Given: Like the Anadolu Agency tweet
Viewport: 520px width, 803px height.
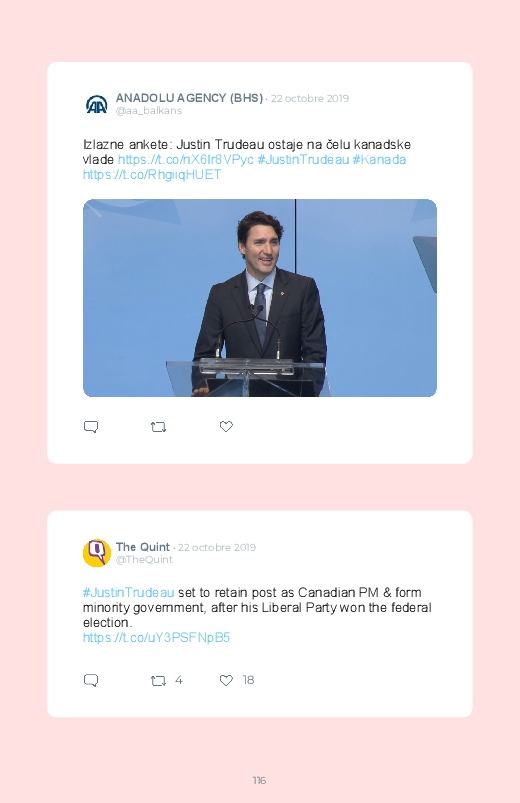Looking at the screenshot, I should point(226,426).
